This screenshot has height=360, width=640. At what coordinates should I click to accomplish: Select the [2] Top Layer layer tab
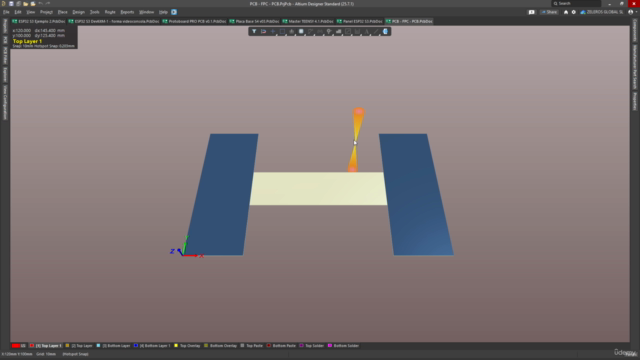(79, 346)
